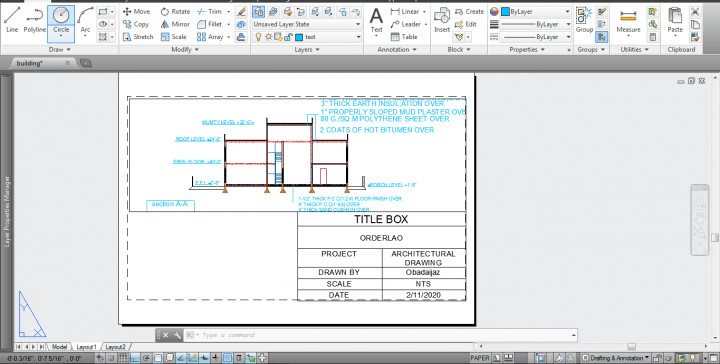
Task: Click the Paste clipboard icon
Action: pos(675,21)
